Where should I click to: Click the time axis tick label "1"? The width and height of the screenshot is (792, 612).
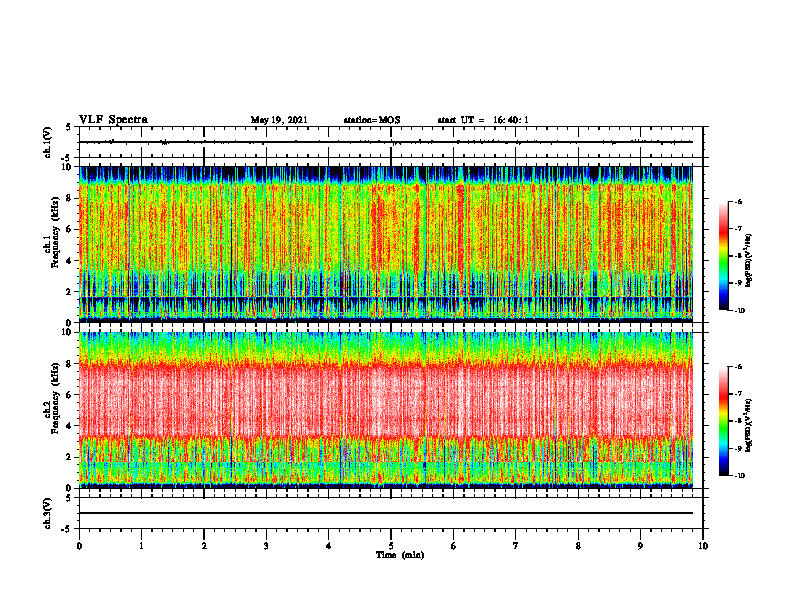coord(141,546)
